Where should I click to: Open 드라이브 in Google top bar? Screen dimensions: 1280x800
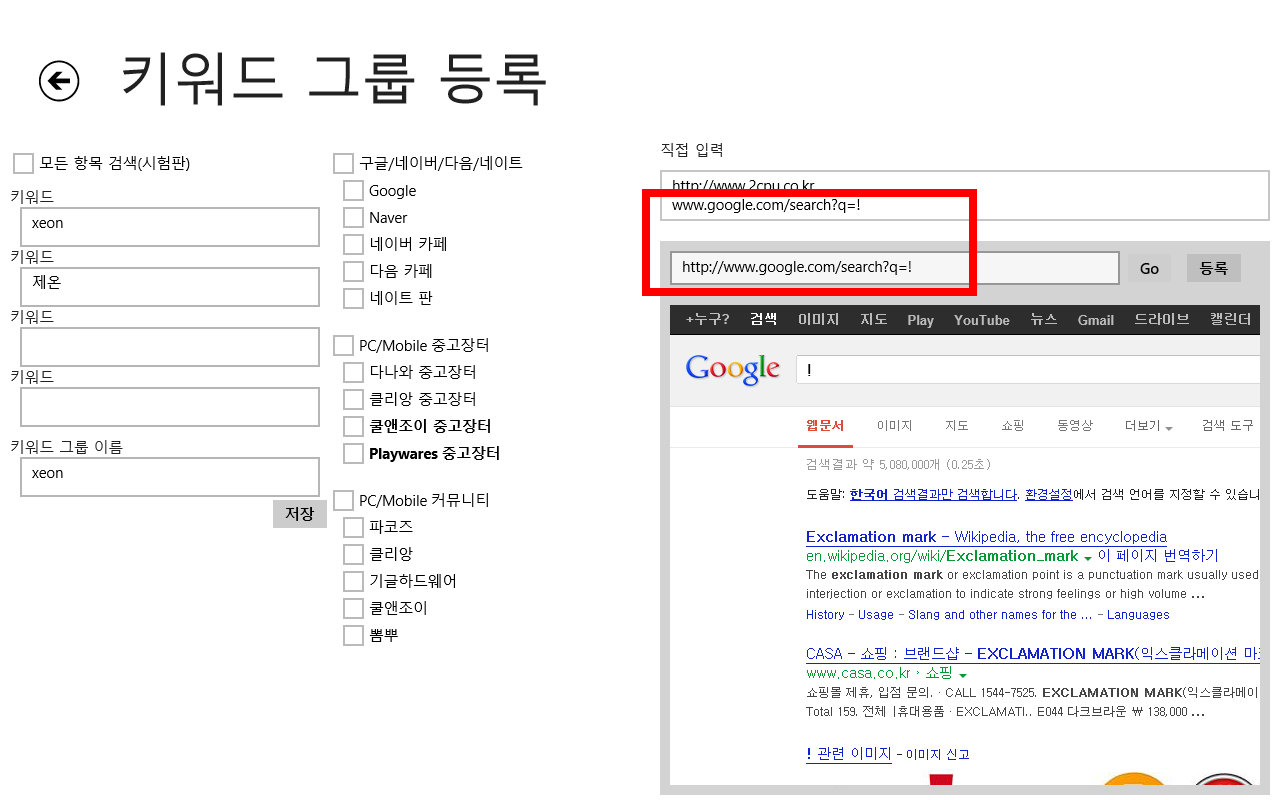(1162, 320)
